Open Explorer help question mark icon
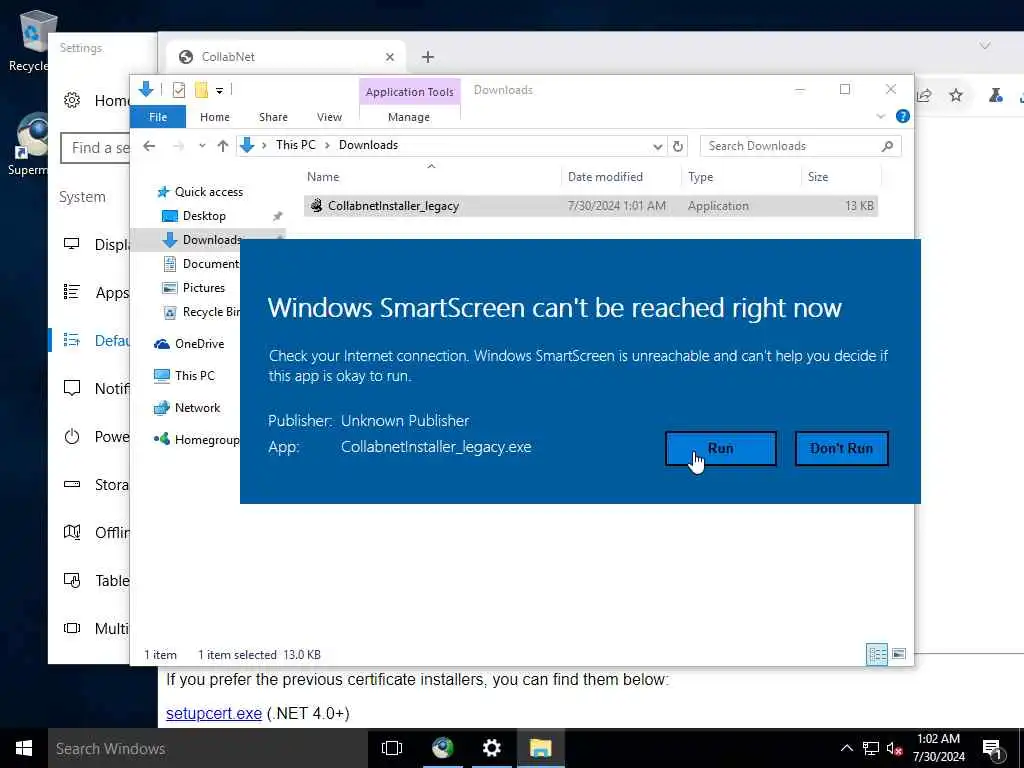 pos(903,116)
